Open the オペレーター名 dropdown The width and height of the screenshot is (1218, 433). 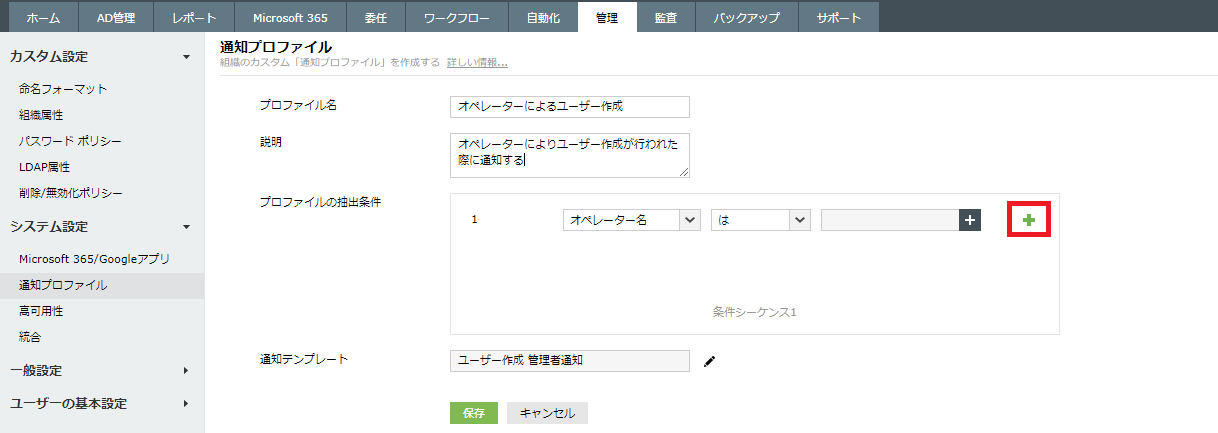[631, 220]
